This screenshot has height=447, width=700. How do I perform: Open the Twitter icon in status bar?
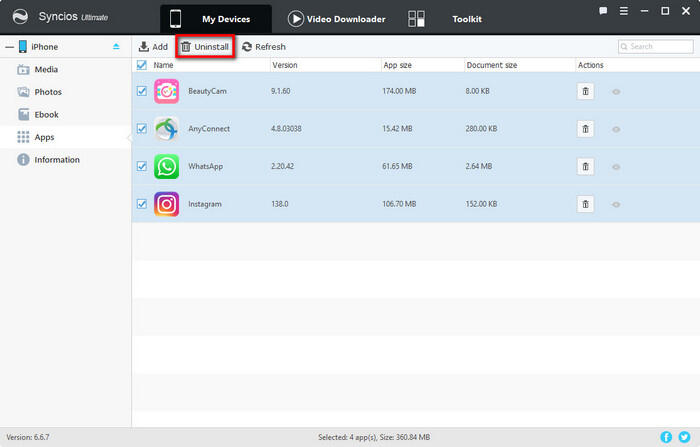684,437
